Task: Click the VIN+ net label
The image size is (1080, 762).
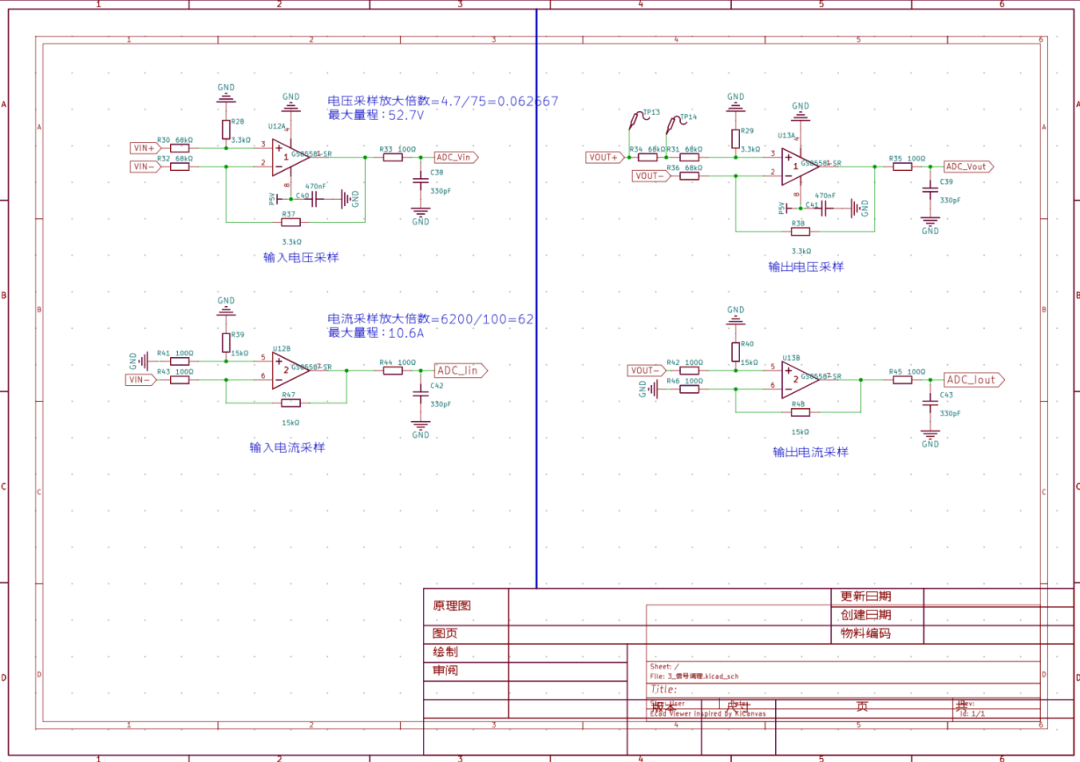Action: [x=145, y=147]
